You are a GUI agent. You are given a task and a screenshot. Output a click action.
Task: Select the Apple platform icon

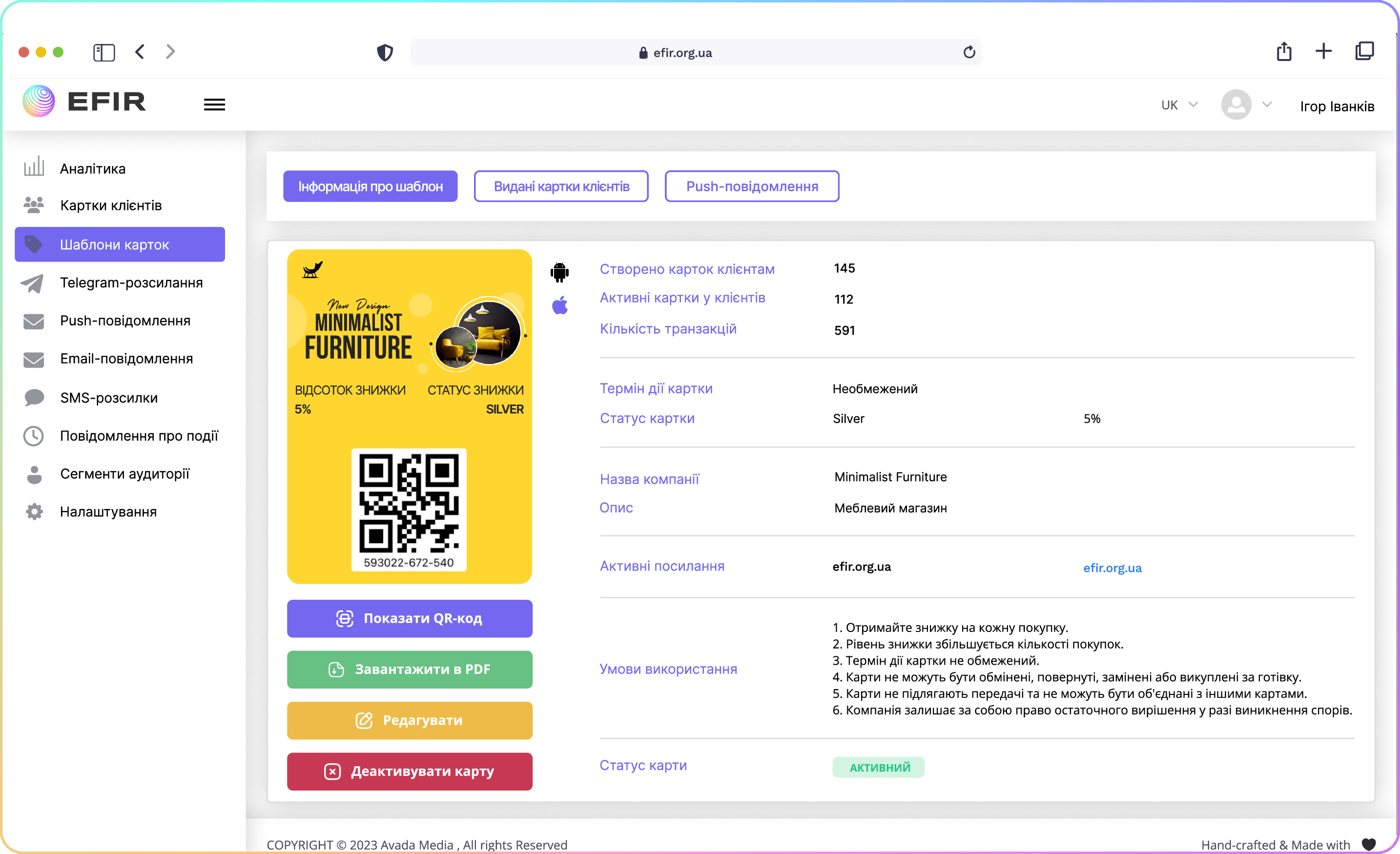[560, 305]
